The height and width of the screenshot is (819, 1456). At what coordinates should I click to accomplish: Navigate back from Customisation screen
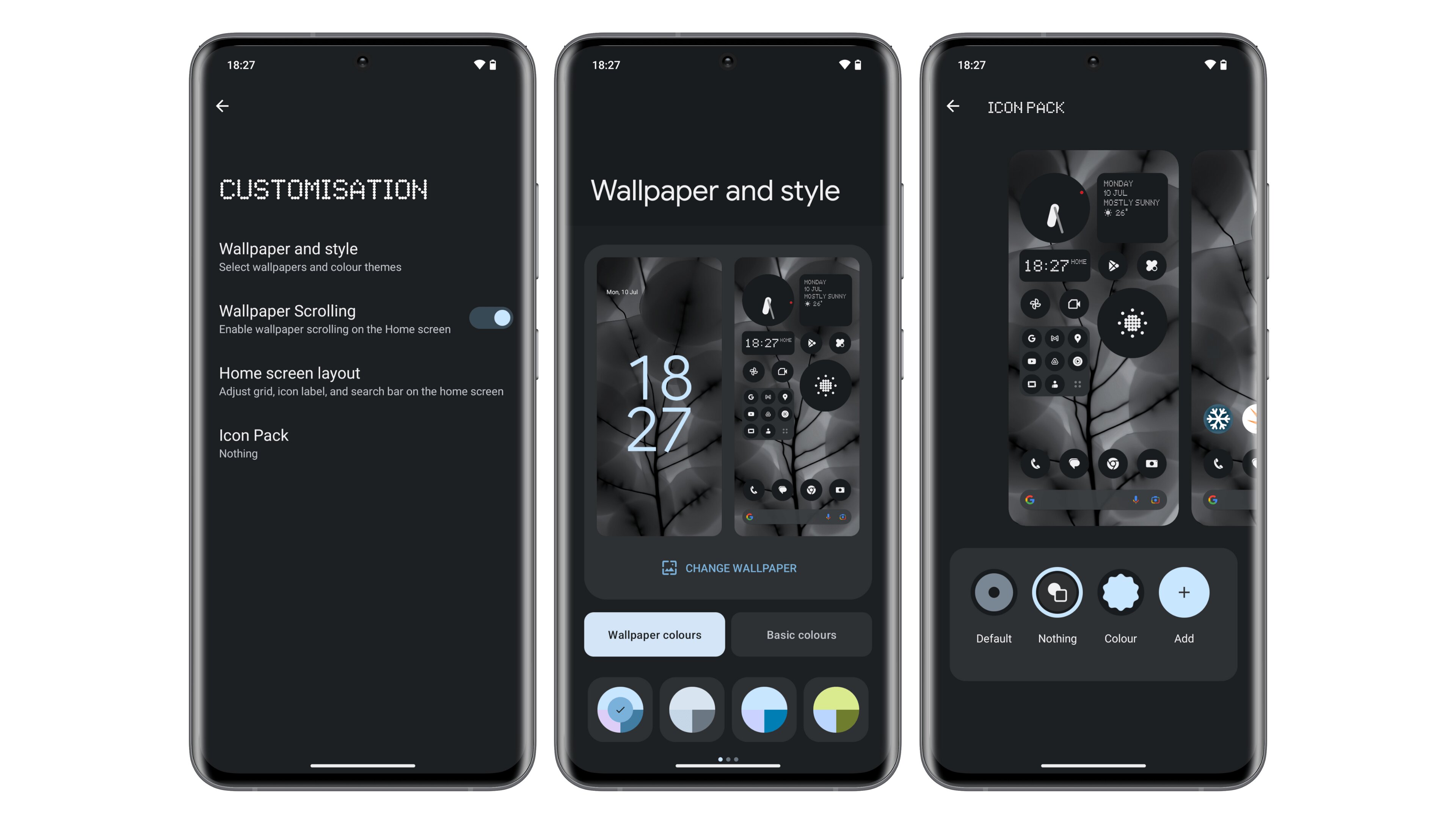click(222, 106)
